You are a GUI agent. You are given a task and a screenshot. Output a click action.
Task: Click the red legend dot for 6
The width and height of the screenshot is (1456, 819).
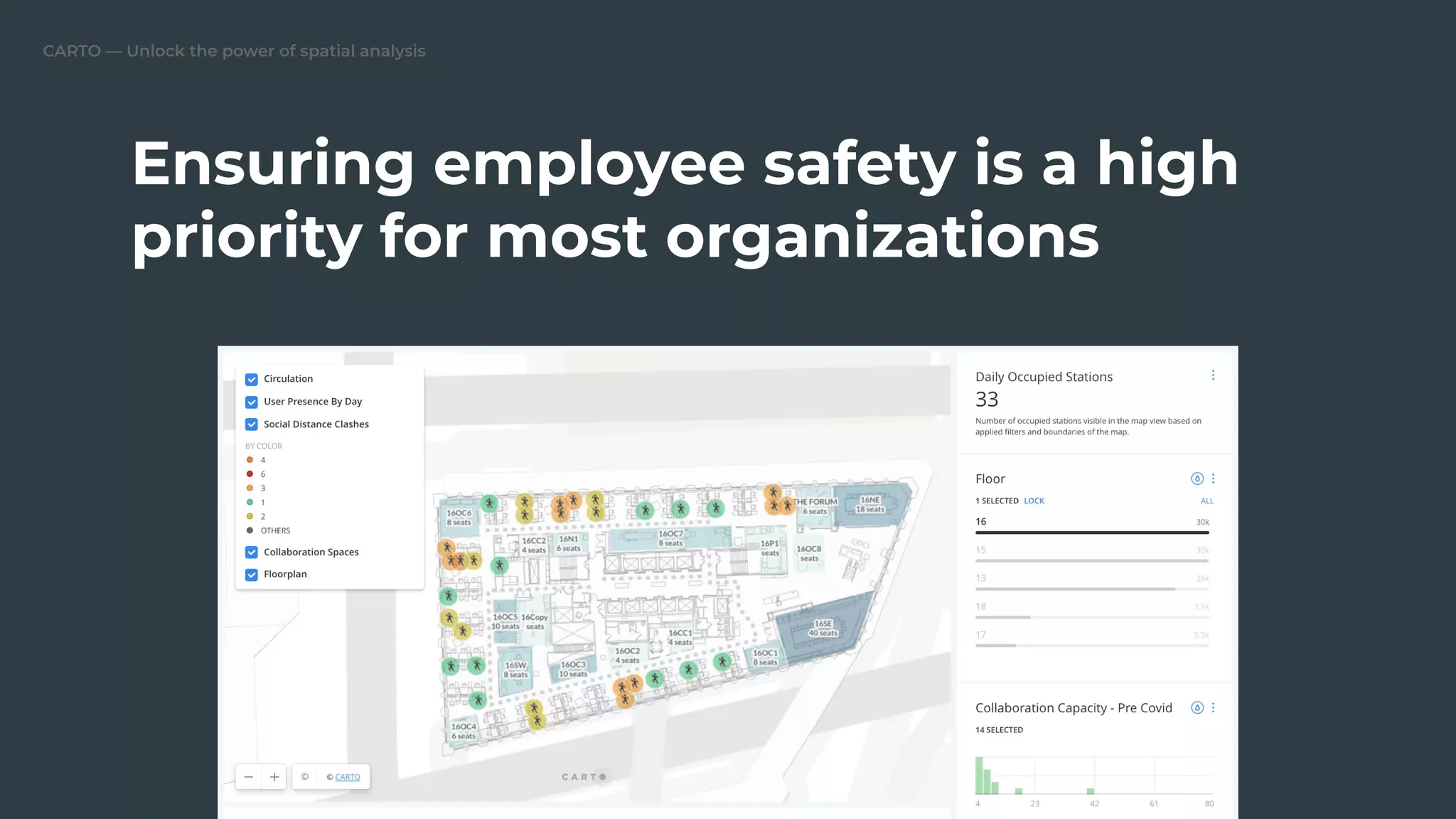click(x=250, y=474)
